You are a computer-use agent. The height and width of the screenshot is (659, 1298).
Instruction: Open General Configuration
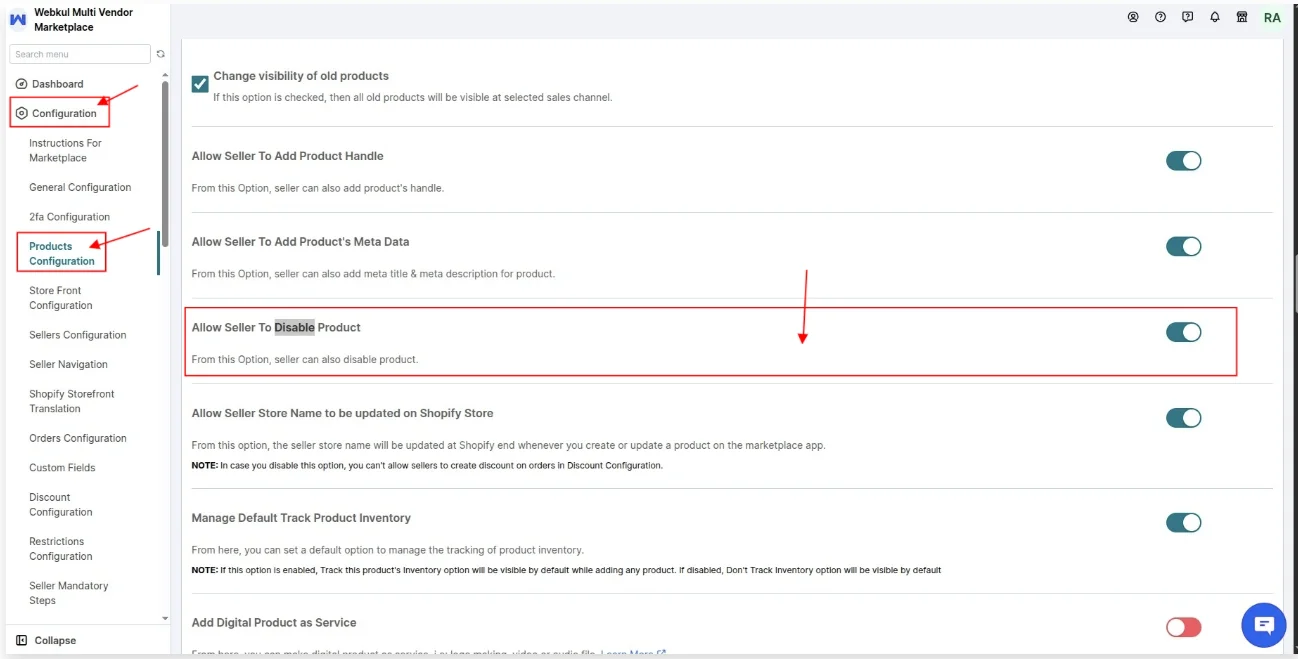[x=80, y=187]
